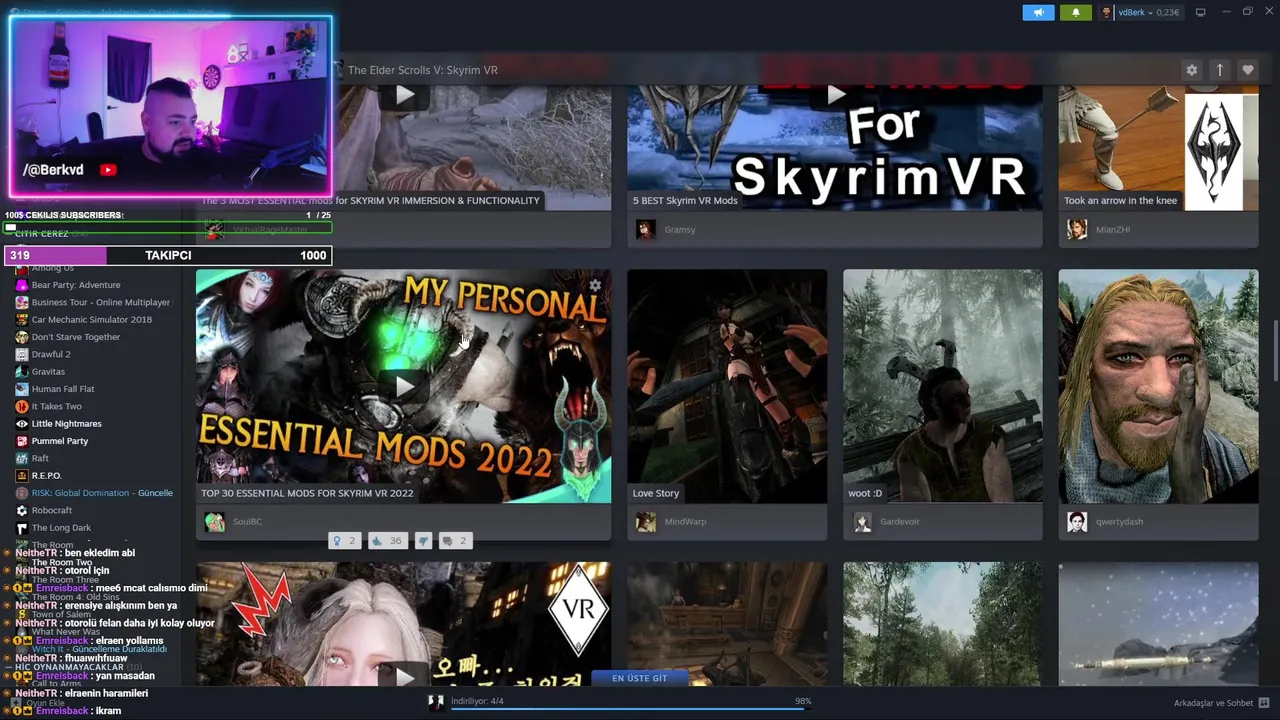This screenshot has height=720, width=1280.
Task: Open the tavern interior screenshot thumbnail
Action: pos(727,624)
